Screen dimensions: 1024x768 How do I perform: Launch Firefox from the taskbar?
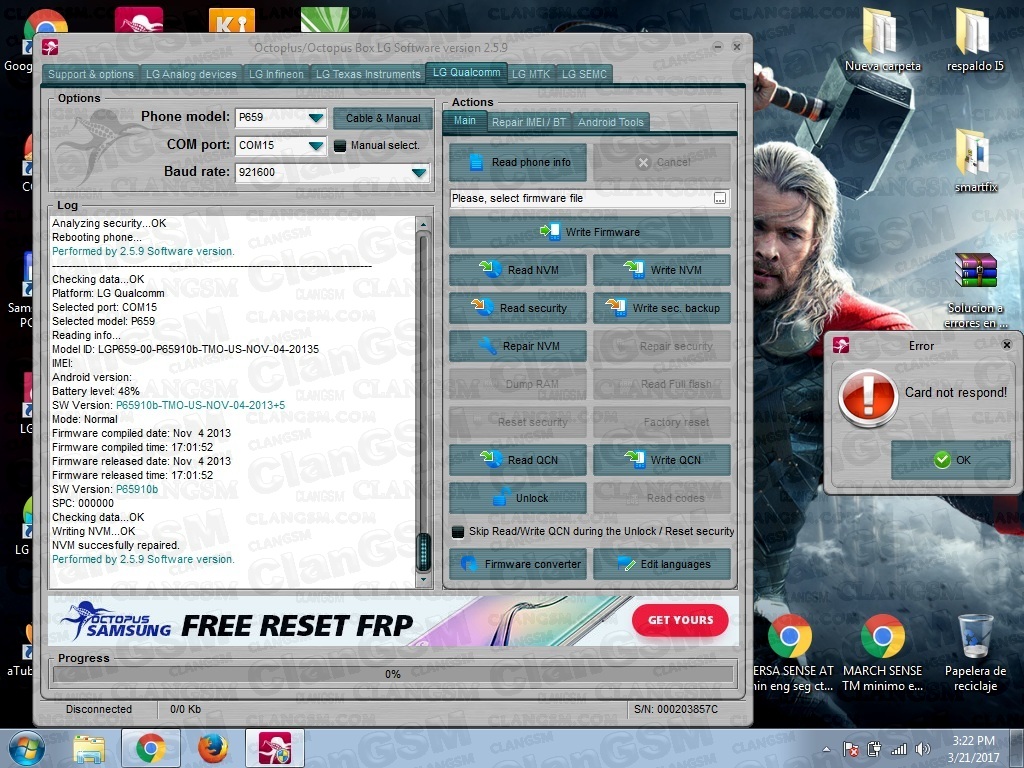click(x=213, y=749)
